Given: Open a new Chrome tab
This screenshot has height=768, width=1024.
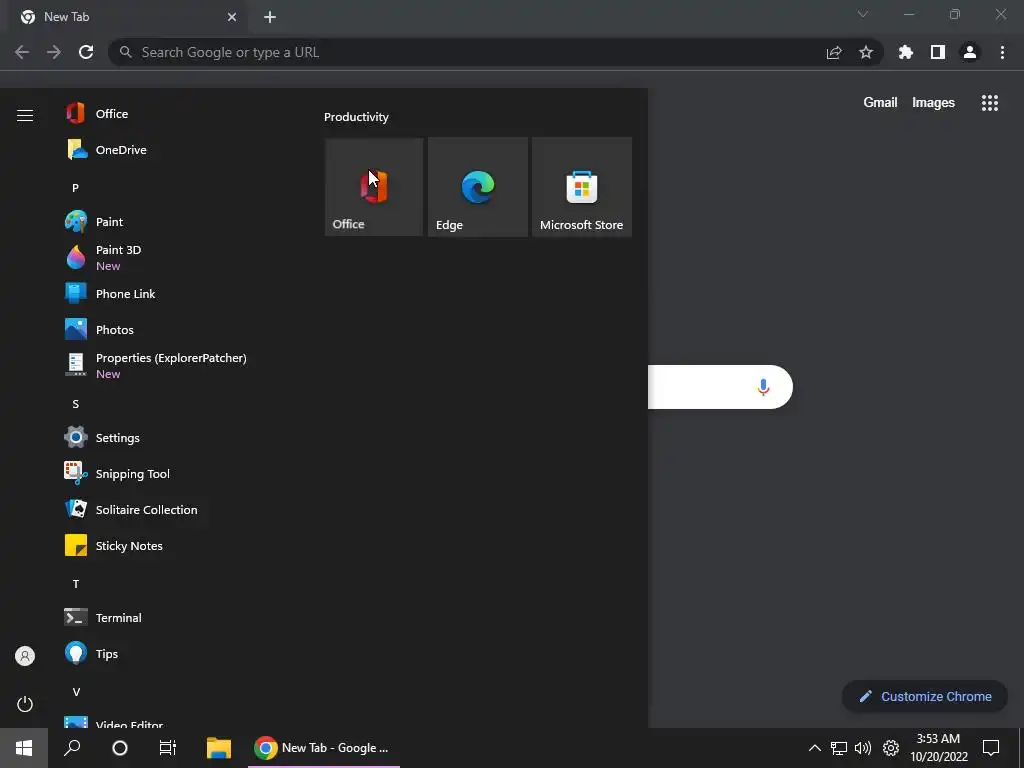Looking at the screenshot, I should coord(270,17).
